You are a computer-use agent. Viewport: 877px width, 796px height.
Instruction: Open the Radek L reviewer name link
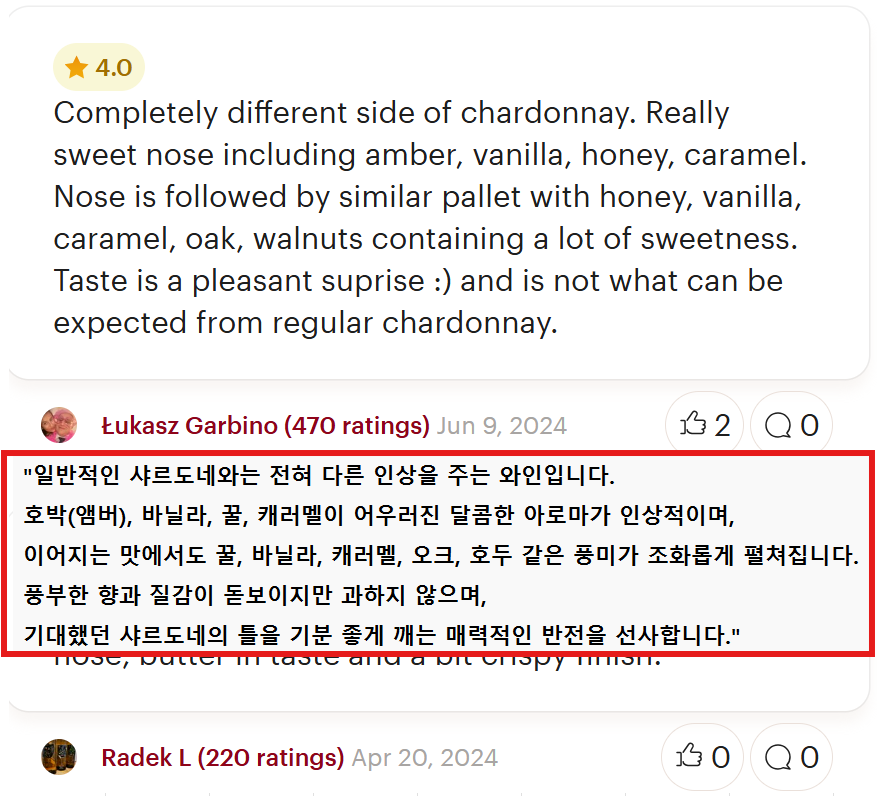146,757
